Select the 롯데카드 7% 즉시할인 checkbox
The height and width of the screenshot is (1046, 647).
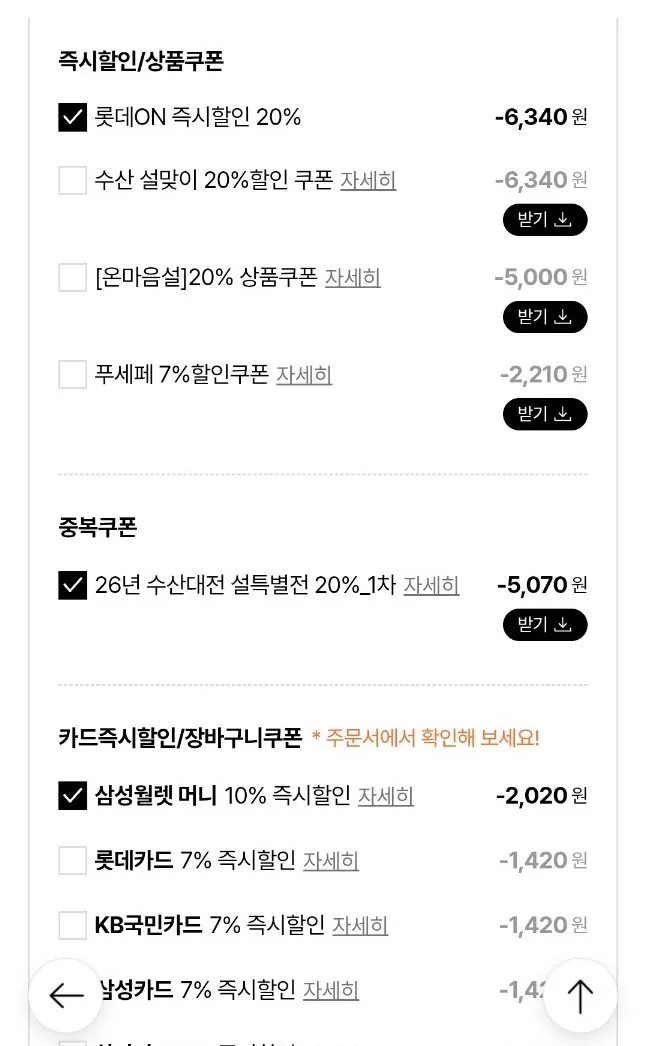coord(73,860)
